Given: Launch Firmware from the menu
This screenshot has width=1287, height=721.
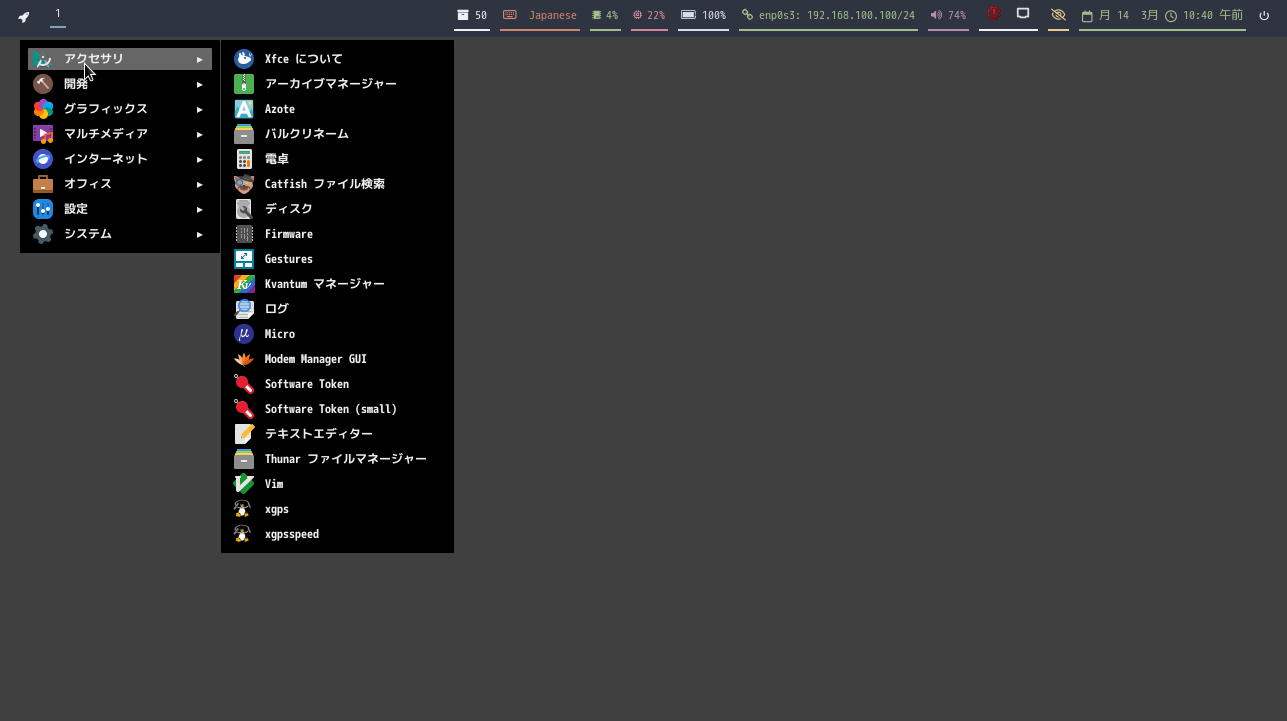Looking at the screenshot, I should coord(337,234).
